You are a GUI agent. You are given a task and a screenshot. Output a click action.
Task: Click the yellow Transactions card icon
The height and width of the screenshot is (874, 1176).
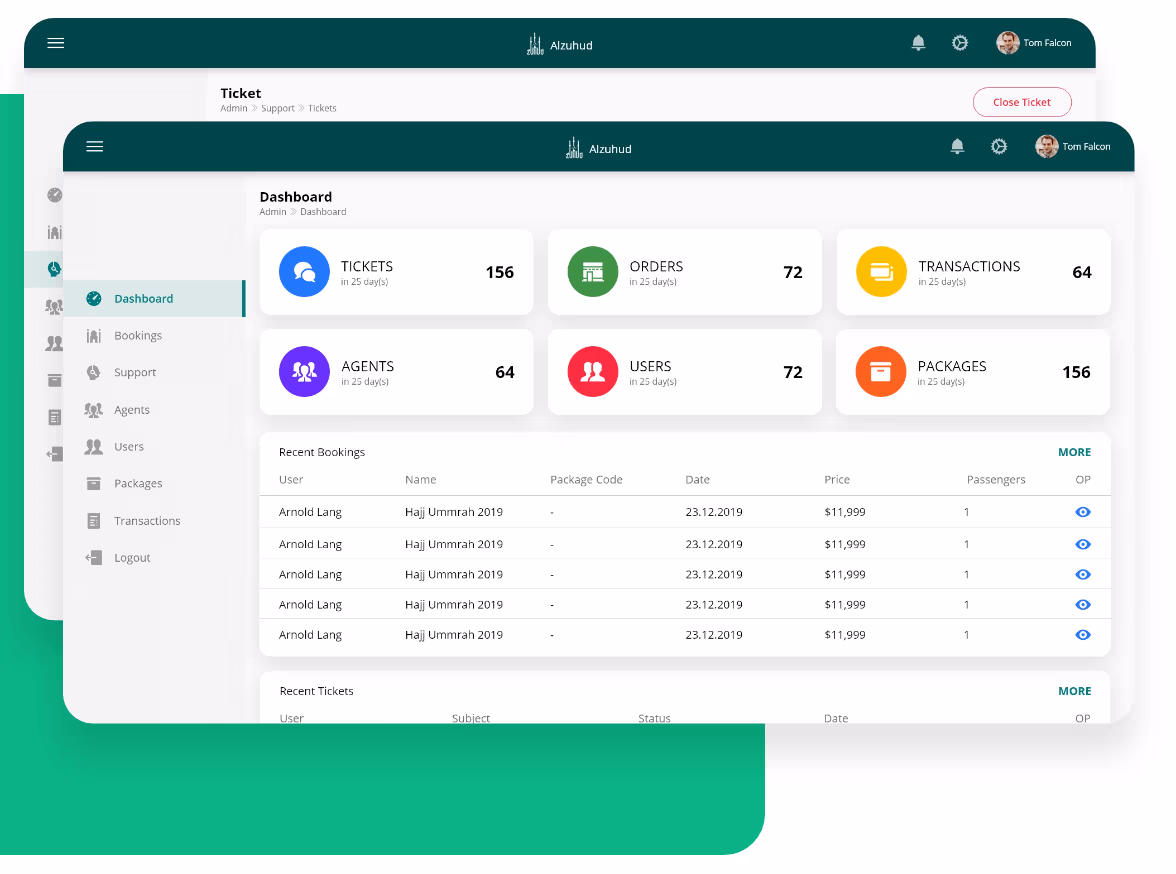(881, 272)
